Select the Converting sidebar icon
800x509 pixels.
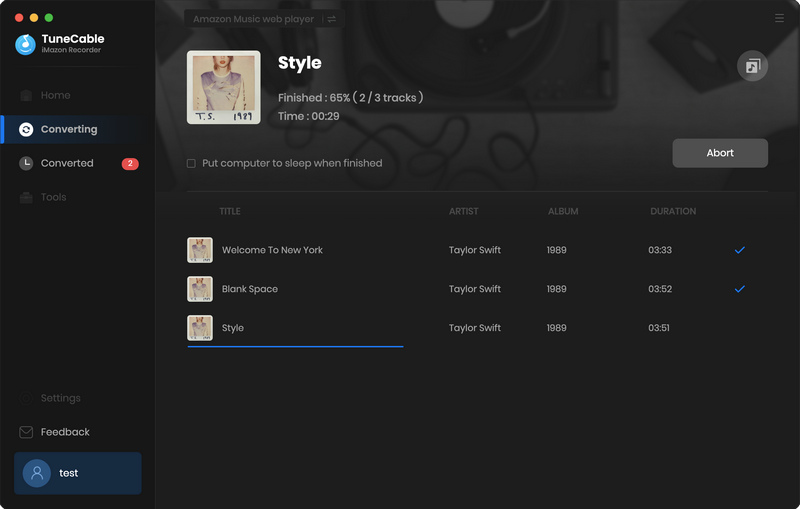pyautogui.click(x=26, y=130)
